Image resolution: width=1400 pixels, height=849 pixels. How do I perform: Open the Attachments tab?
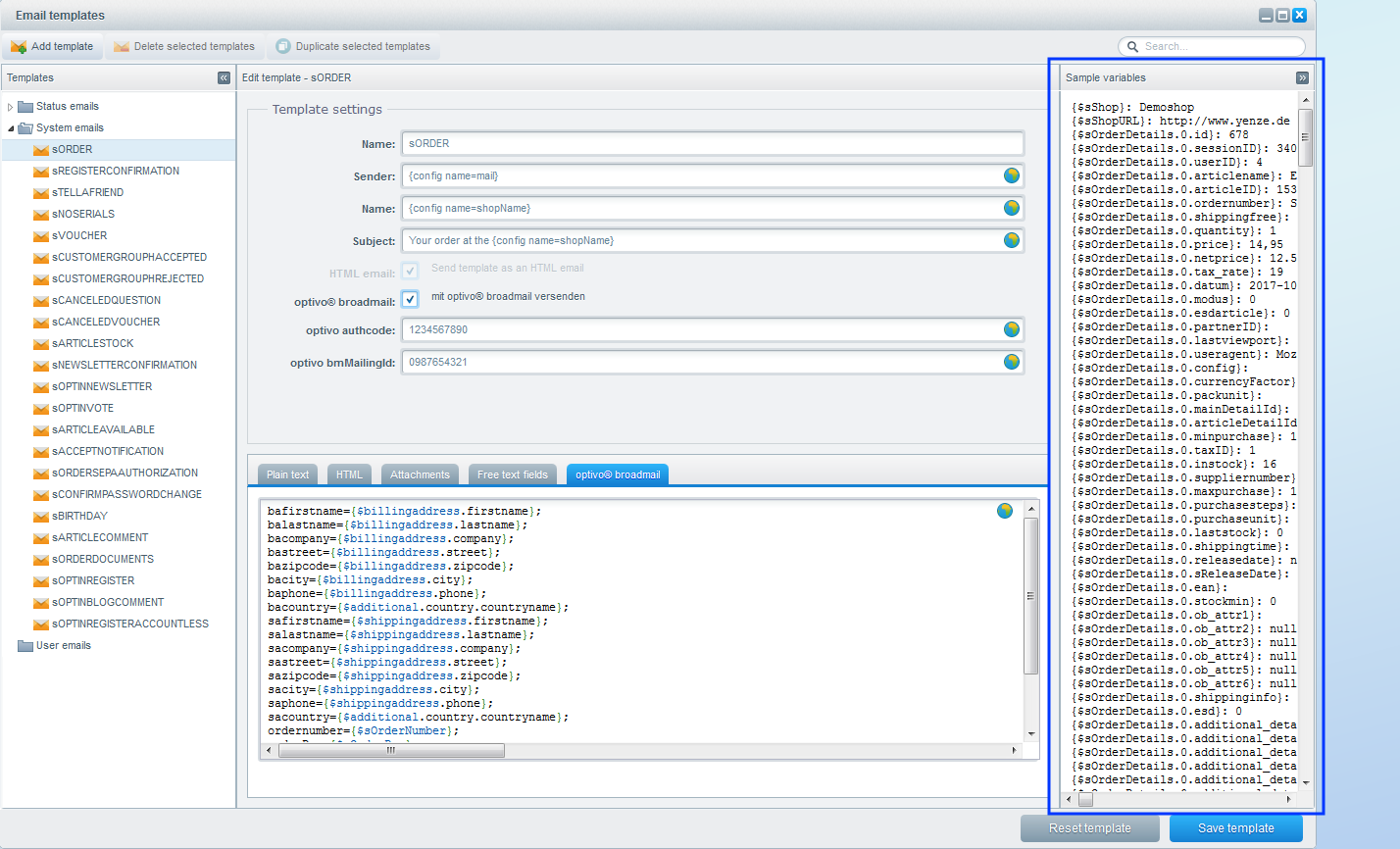coord(420,474)
